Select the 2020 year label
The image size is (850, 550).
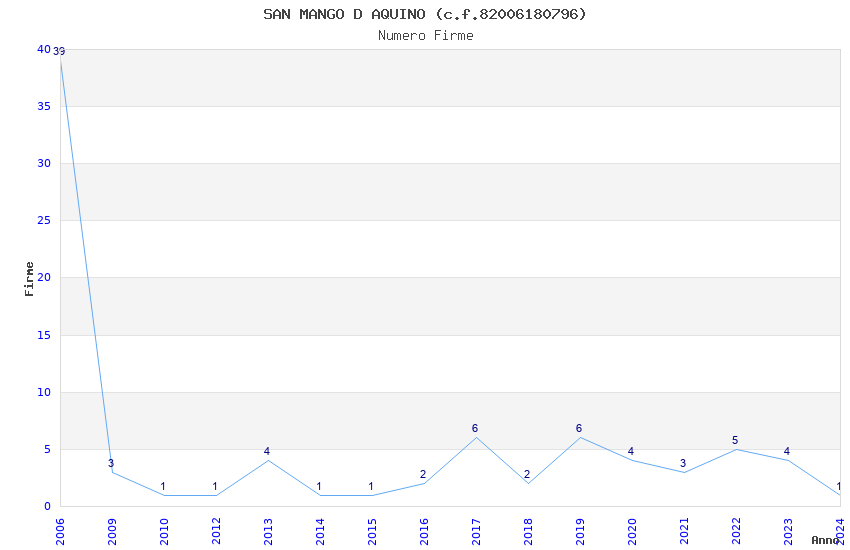(x=633, y=532)
